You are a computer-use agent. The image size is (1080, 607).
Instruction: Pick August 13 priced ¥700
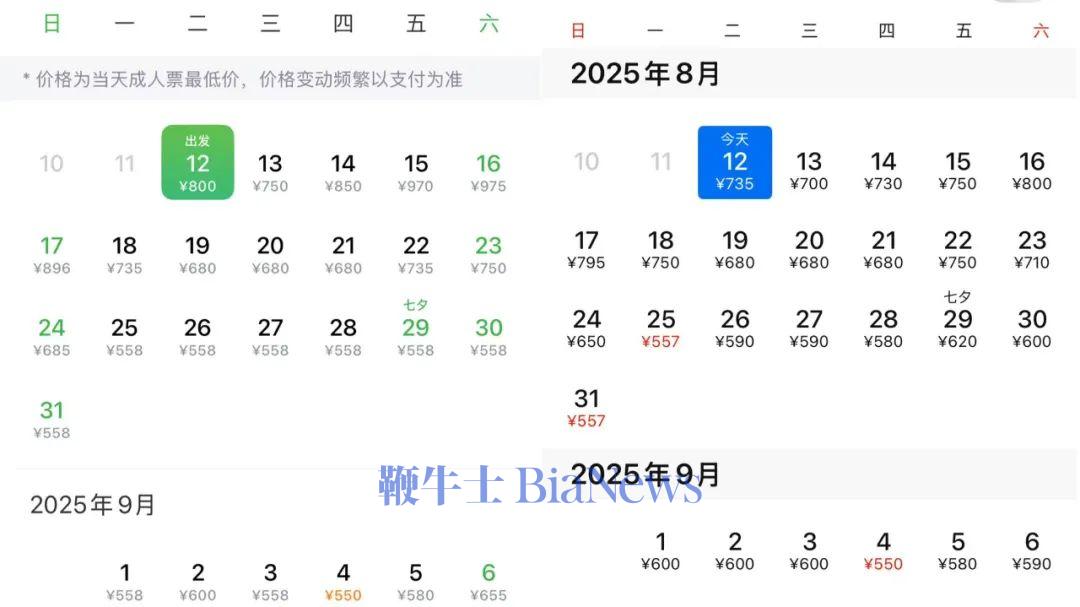[809, 170]
